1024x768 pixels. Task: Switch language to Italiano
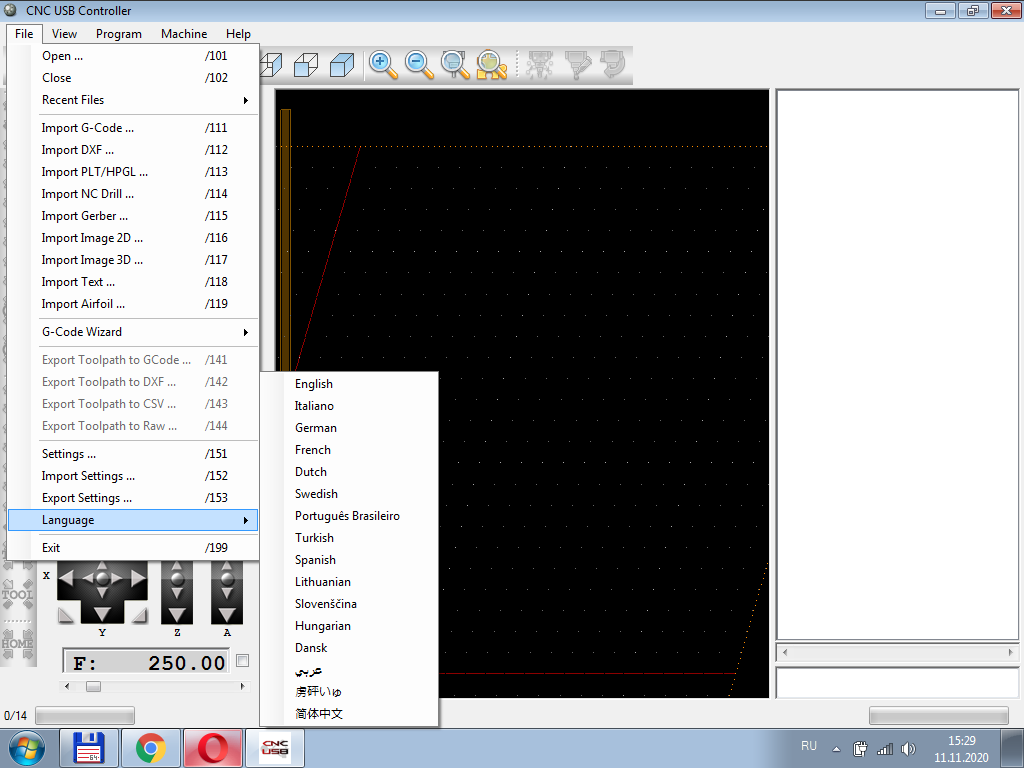coord(349,406)
